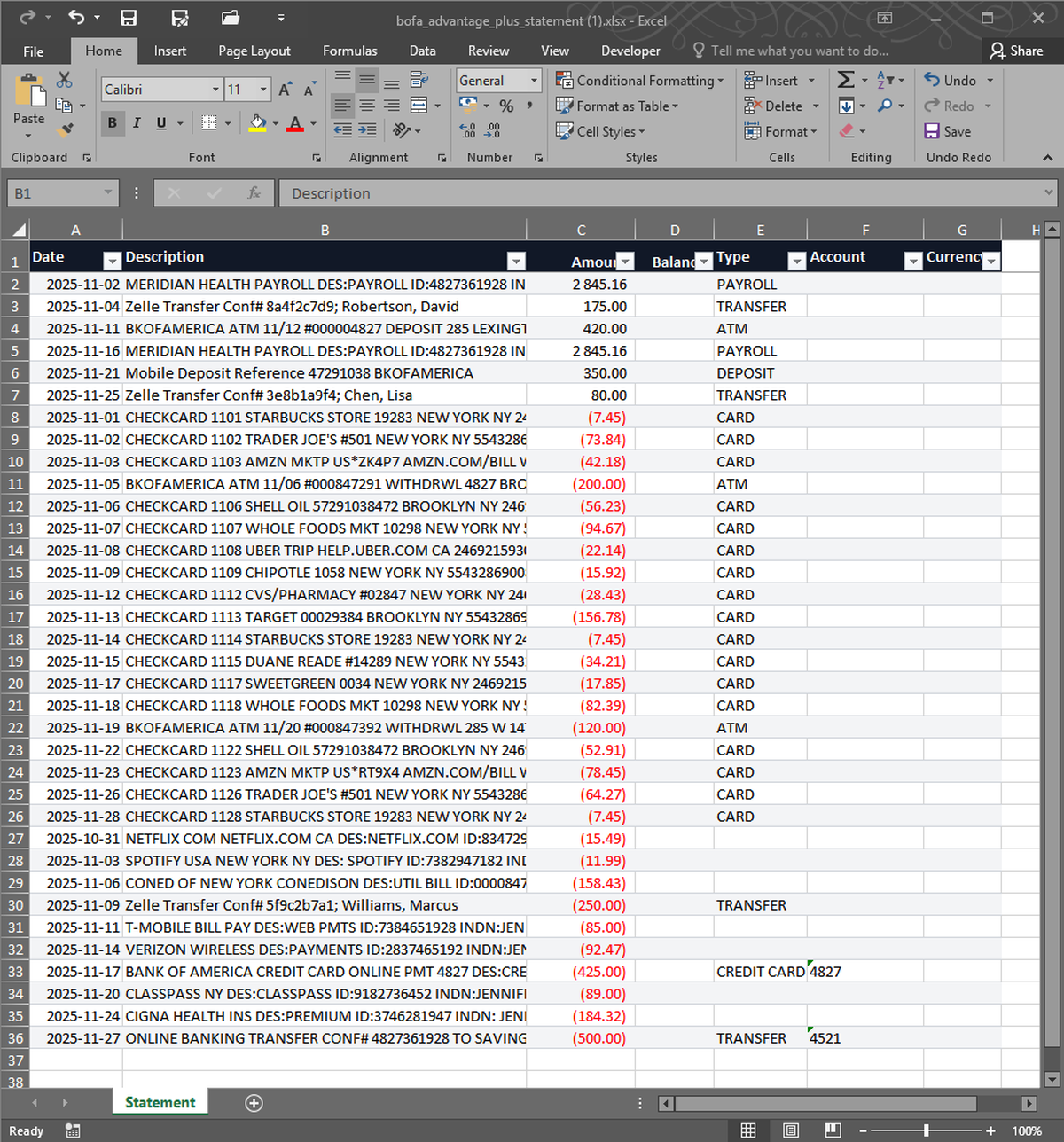Switch to Page Break Preview in status bar
This screenshot has height=1142, width=1064.
[833, 1130]
